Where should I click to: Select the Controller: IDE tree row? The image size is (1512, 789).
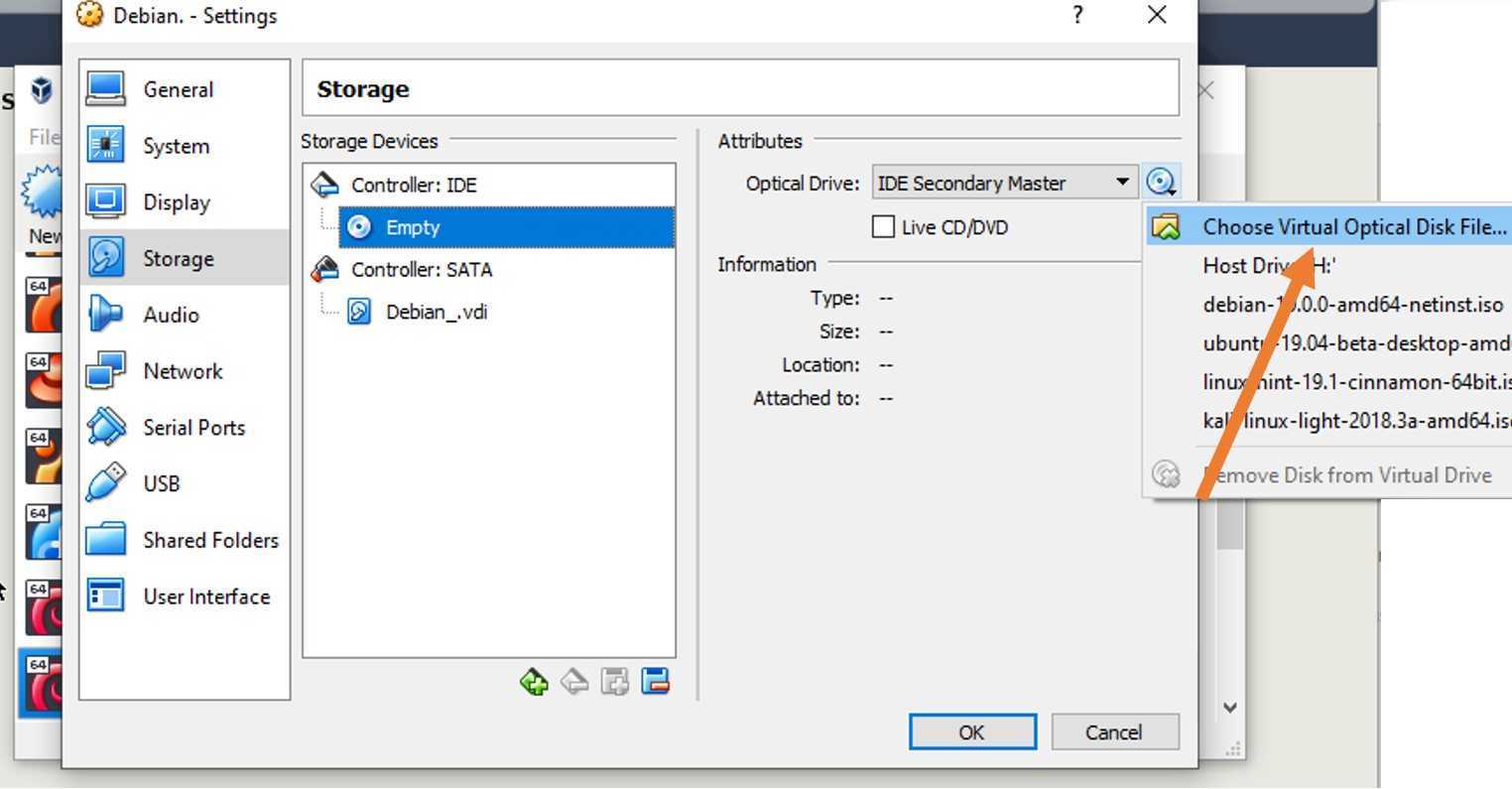[489, 185]
